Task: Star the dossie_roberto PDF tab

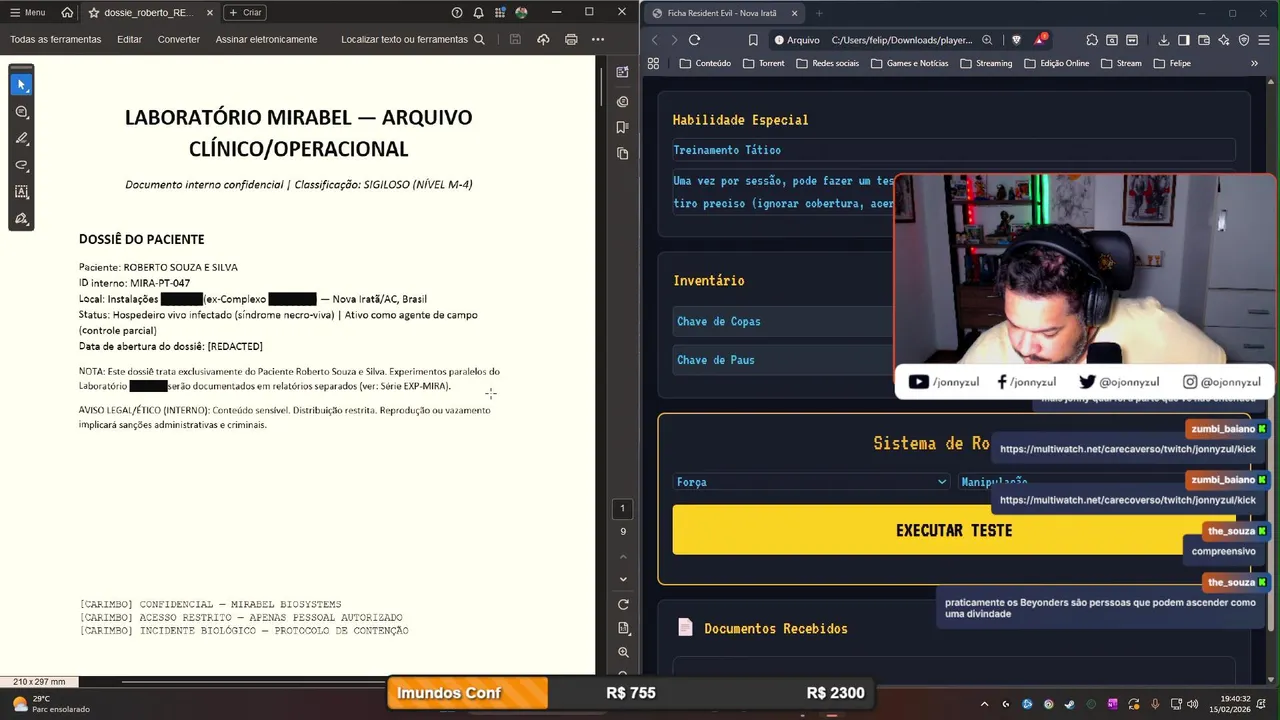Action: (94, 12)
